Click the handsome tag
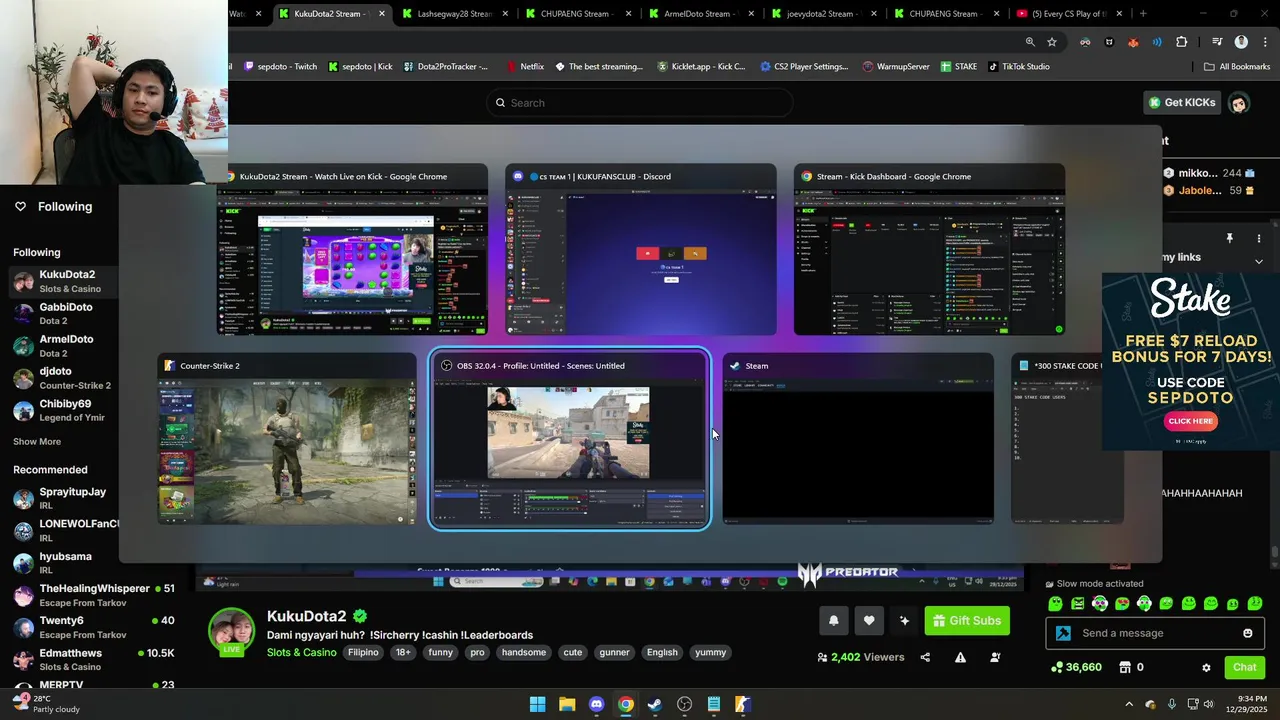 click(524, 652)
